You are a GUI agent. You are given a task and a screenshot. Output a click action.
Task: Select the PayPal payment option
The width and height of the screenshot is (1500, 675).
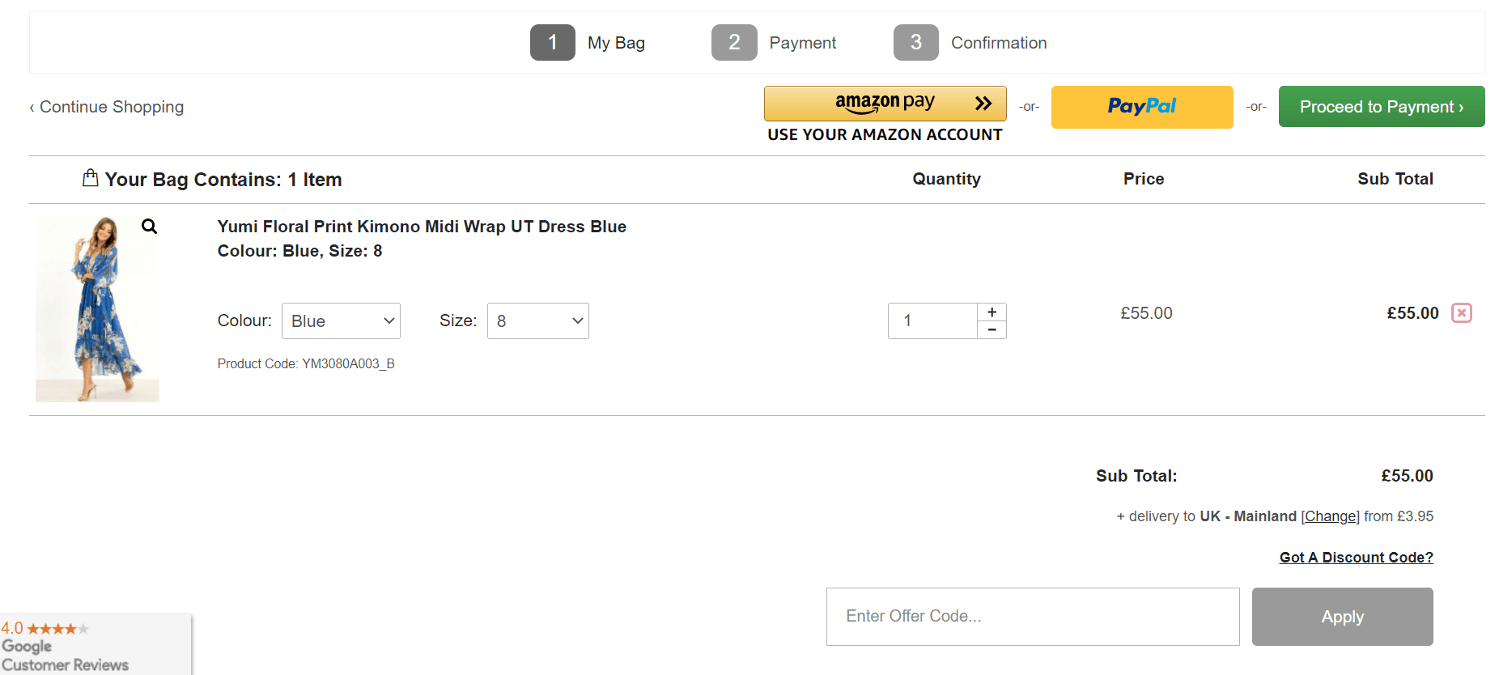pos(1141,106)
